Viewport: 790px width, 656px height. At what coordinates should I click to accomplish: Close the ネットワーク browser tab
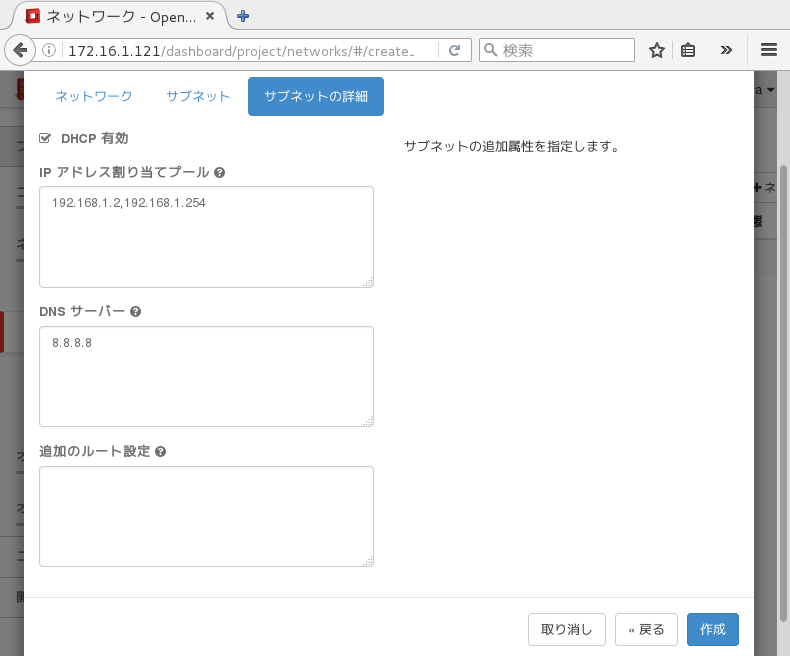tap(210, 16)
